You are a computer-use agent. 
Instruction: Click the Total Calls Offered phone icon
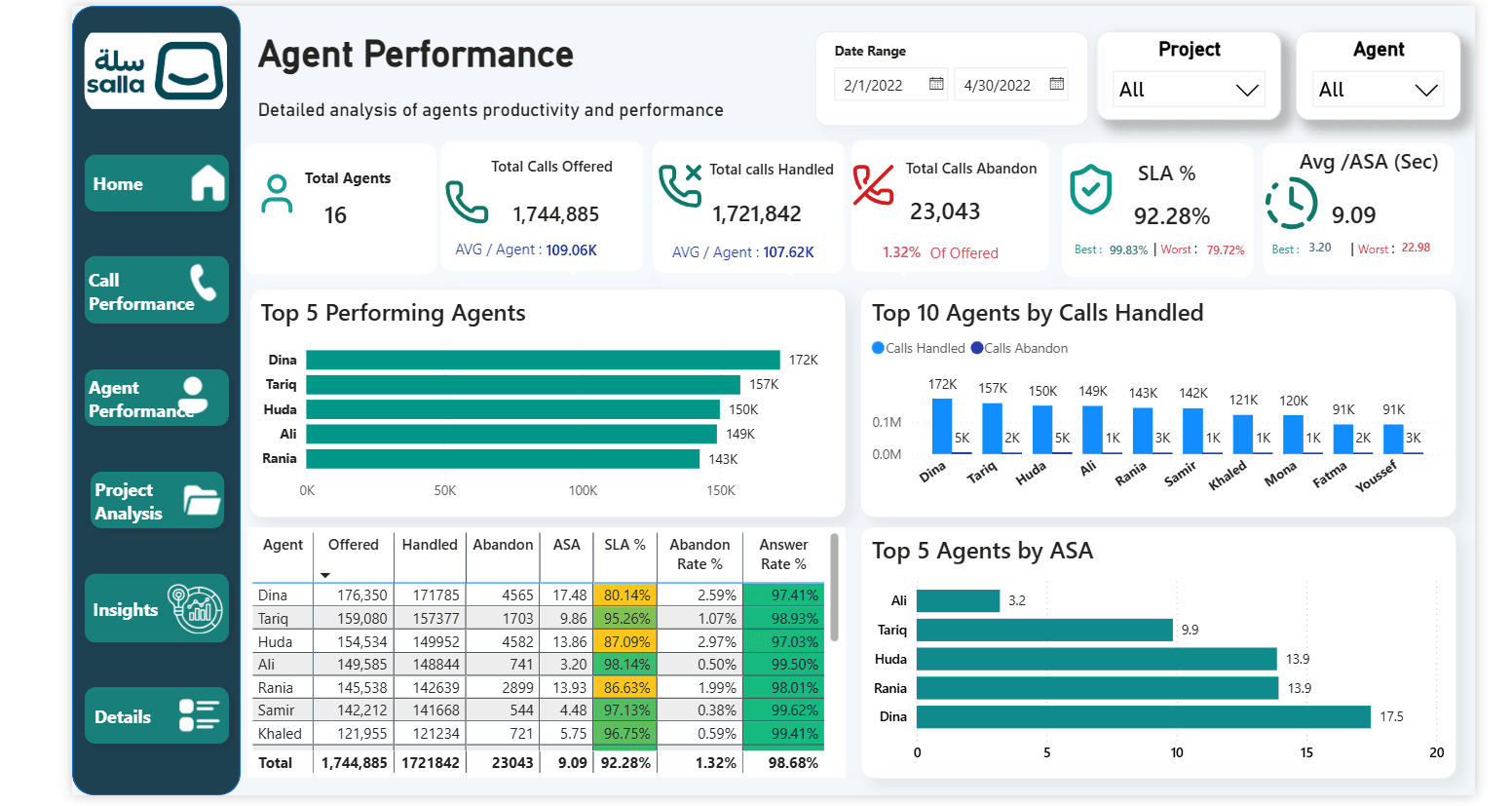click(x=467, y=202)
